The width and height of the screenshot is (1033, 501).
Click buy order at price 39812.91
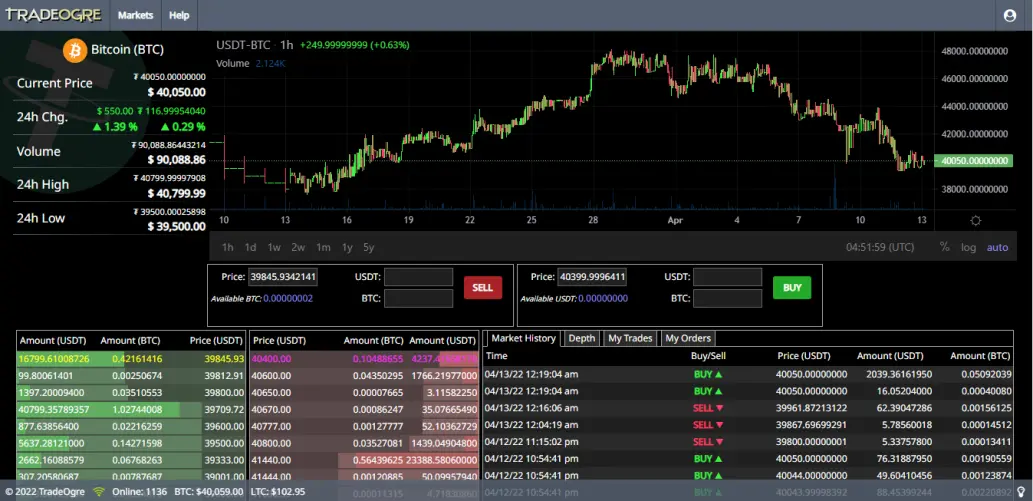click(131, 375)
